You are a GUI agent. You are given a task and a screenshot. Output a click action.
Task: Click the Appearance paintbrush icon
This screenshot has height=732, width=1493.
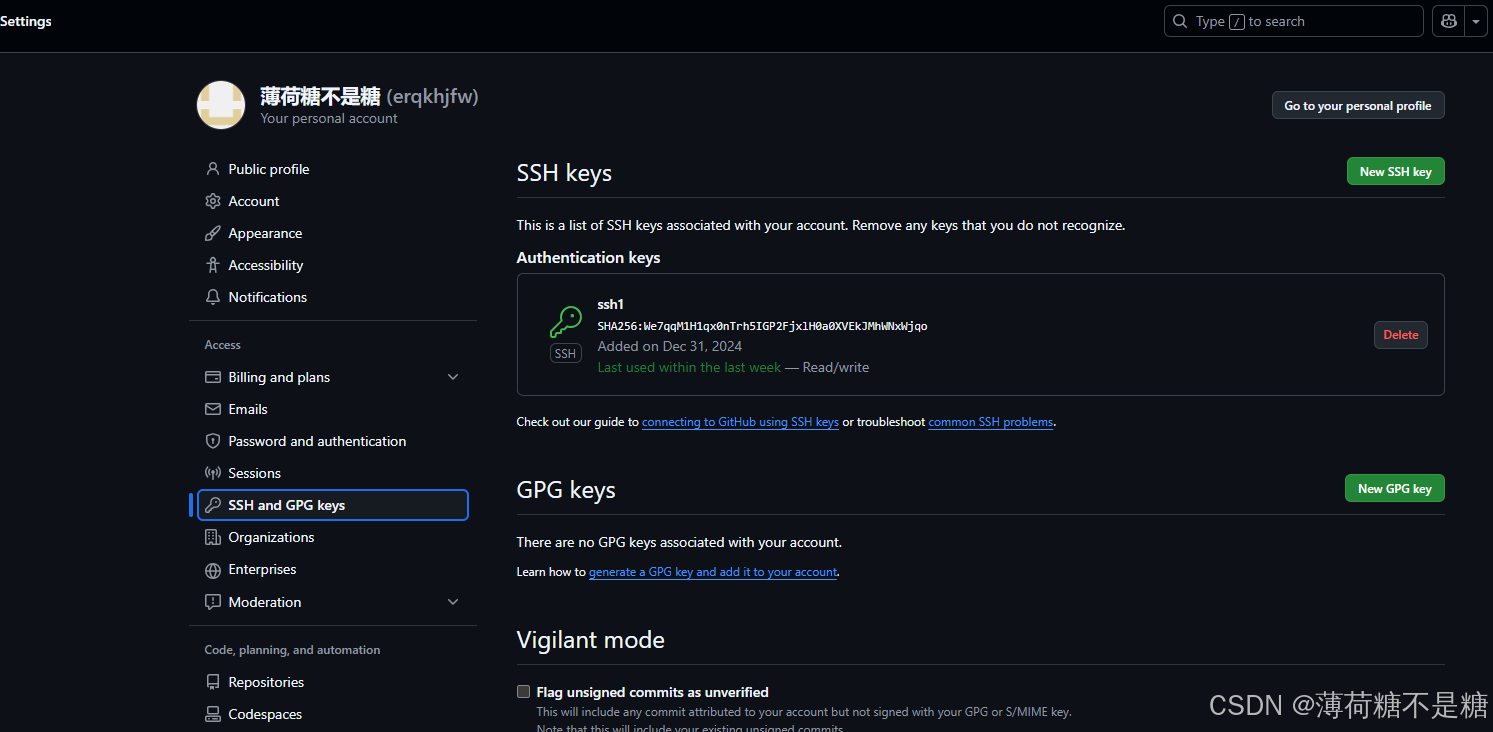pyautogui.click(x=212, y=233)
